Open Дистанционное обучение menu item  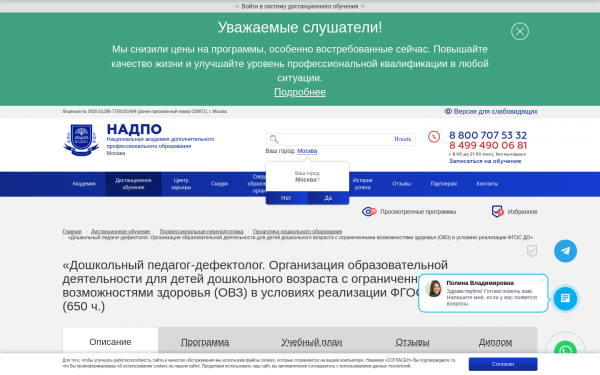coord(133,184)
